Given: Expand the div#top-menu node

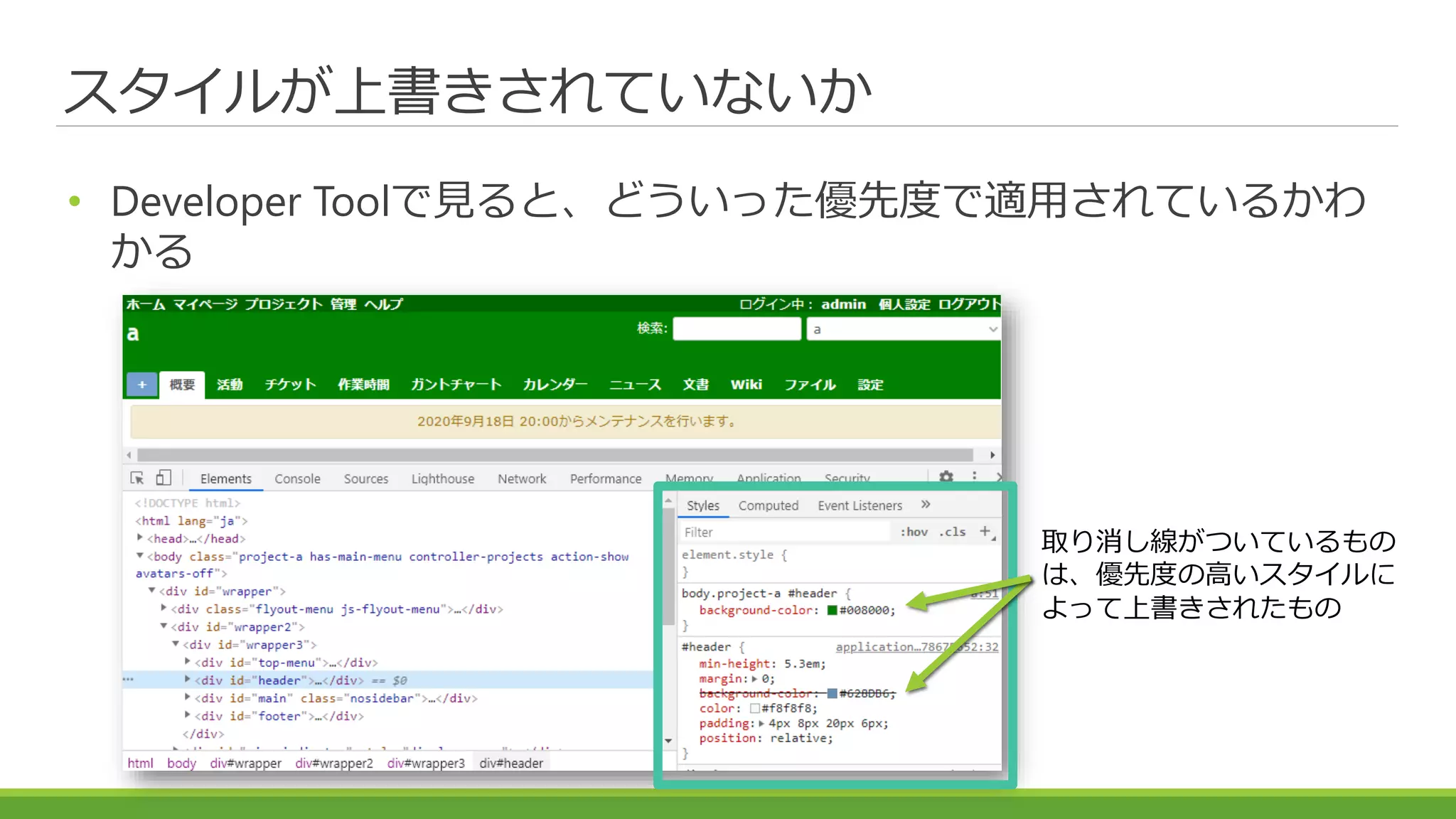Looking at the screenshot, I should pyautogui.click(x=188, y=661).
